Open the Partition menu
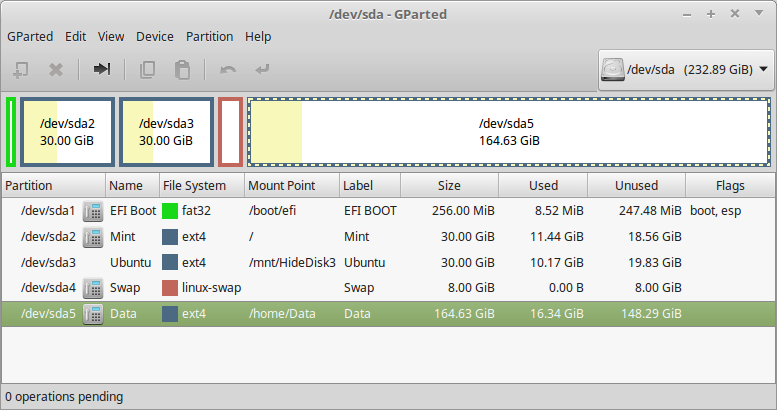This screenshot has width=777, height=410. click(209, 37)
